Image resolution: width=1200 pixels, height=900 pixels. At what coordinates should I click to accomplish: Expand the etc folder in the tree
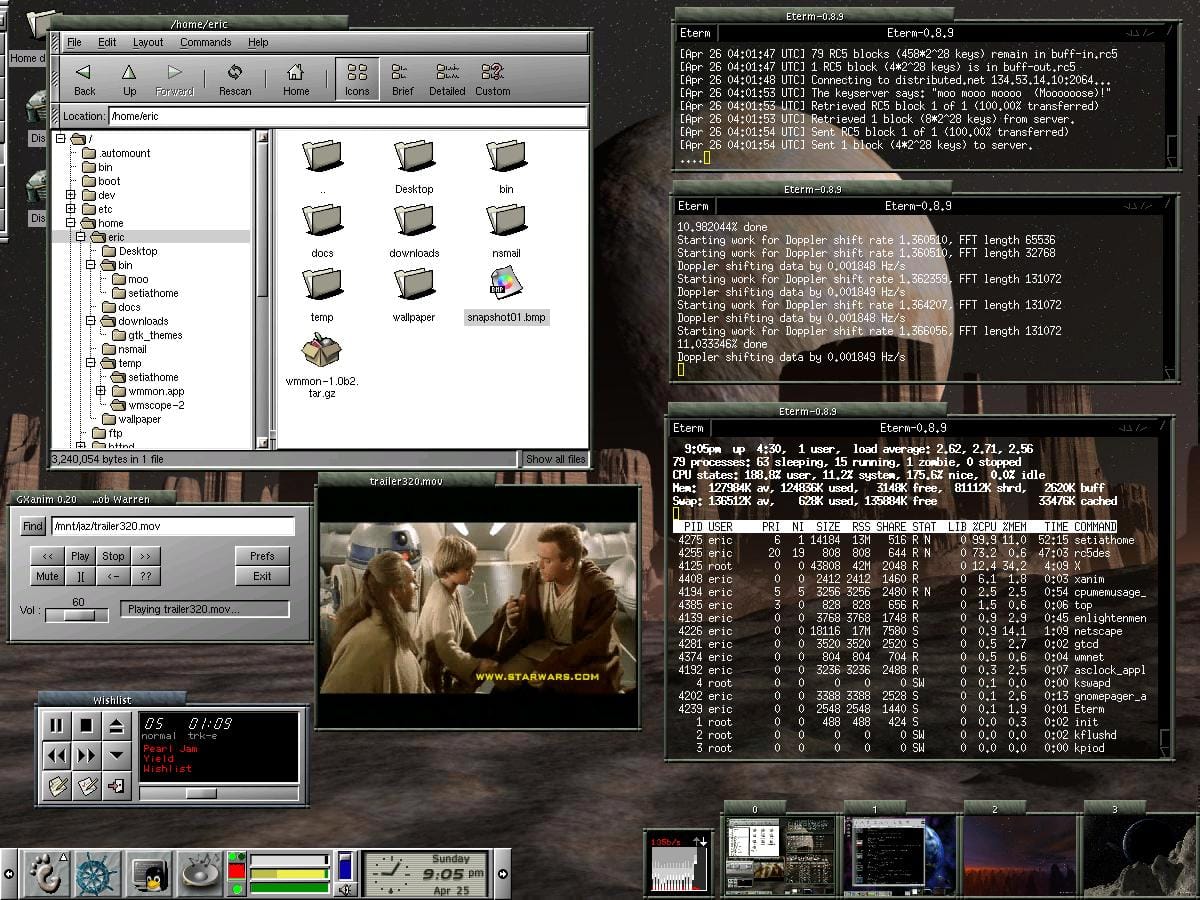pyautogui.click(x=71, y=209)
